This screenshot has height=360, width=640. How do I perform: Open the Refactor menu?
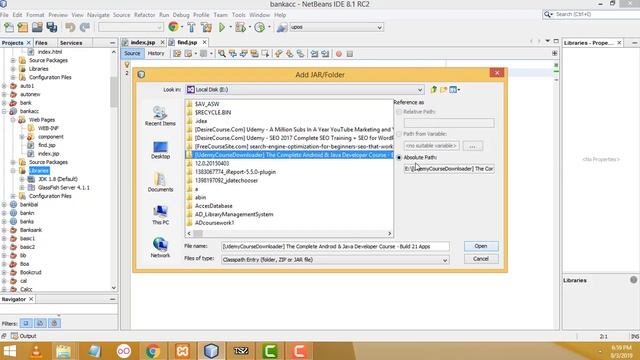(x=144, y=15)
